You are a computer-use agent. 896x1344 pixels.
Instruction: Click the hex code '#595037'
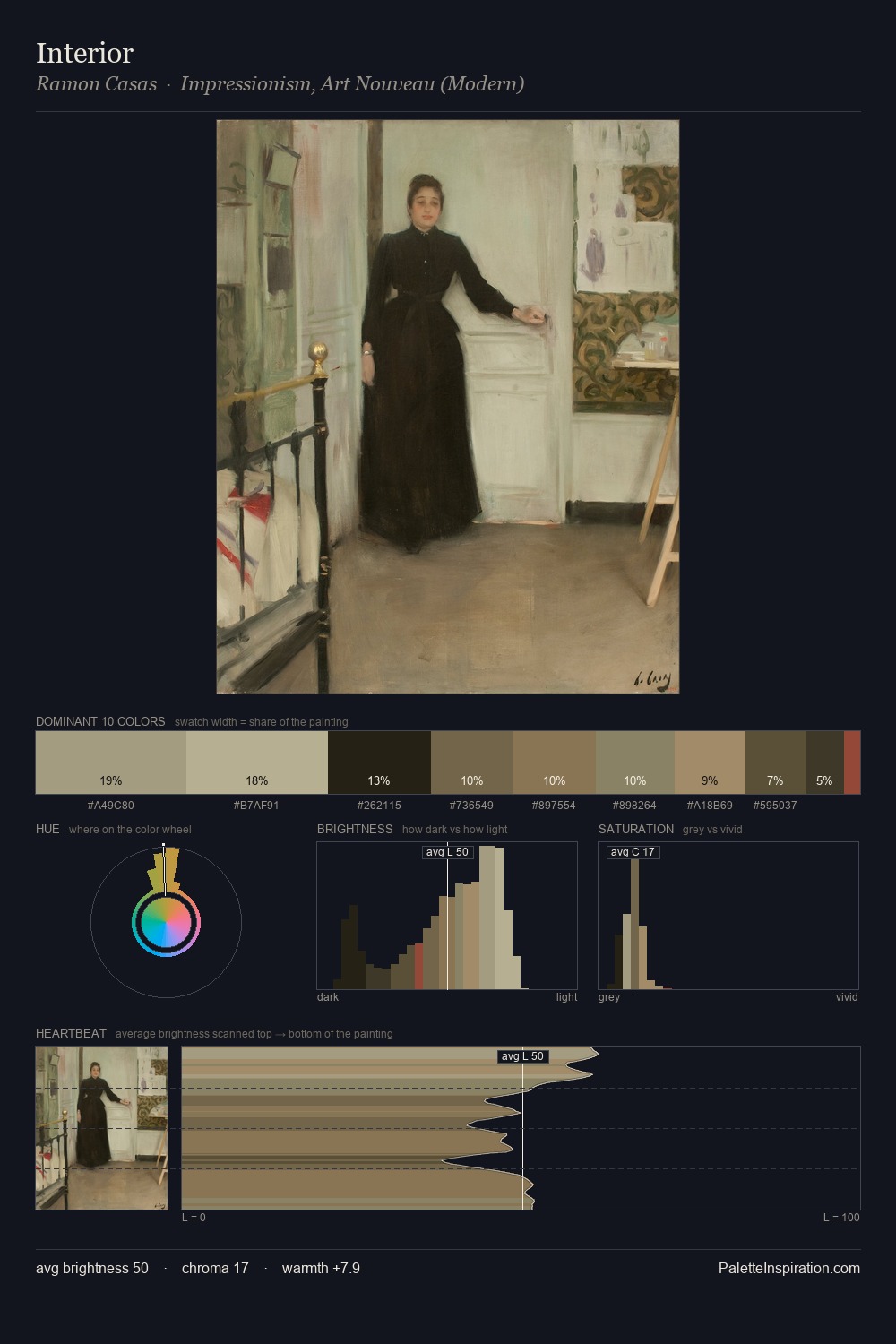click(x=775, y=805)
